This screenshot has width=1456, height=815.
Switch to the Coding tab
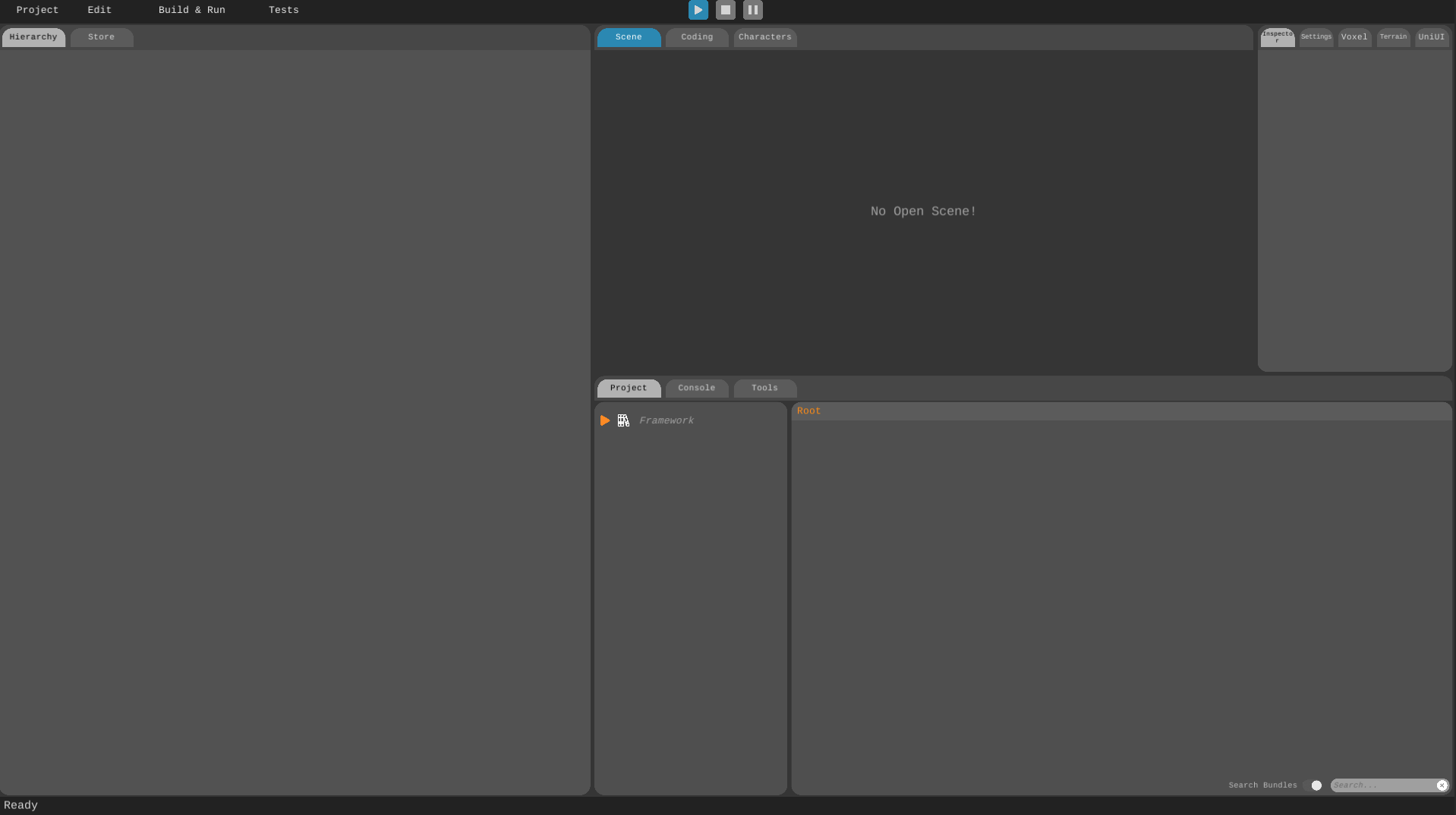click(696, 37)
